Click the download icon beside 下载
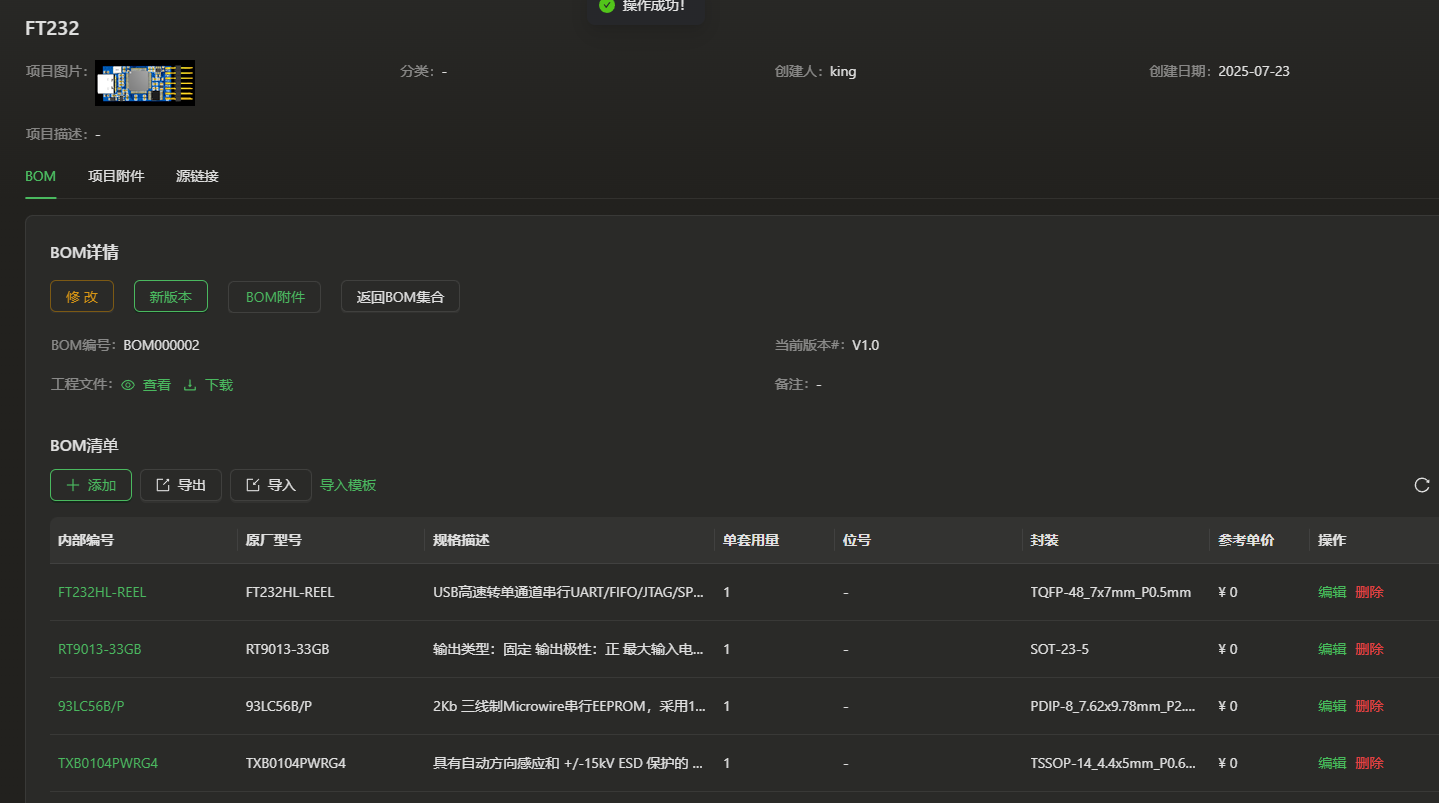Viewport: 1439px width, 803px height. 190,385
